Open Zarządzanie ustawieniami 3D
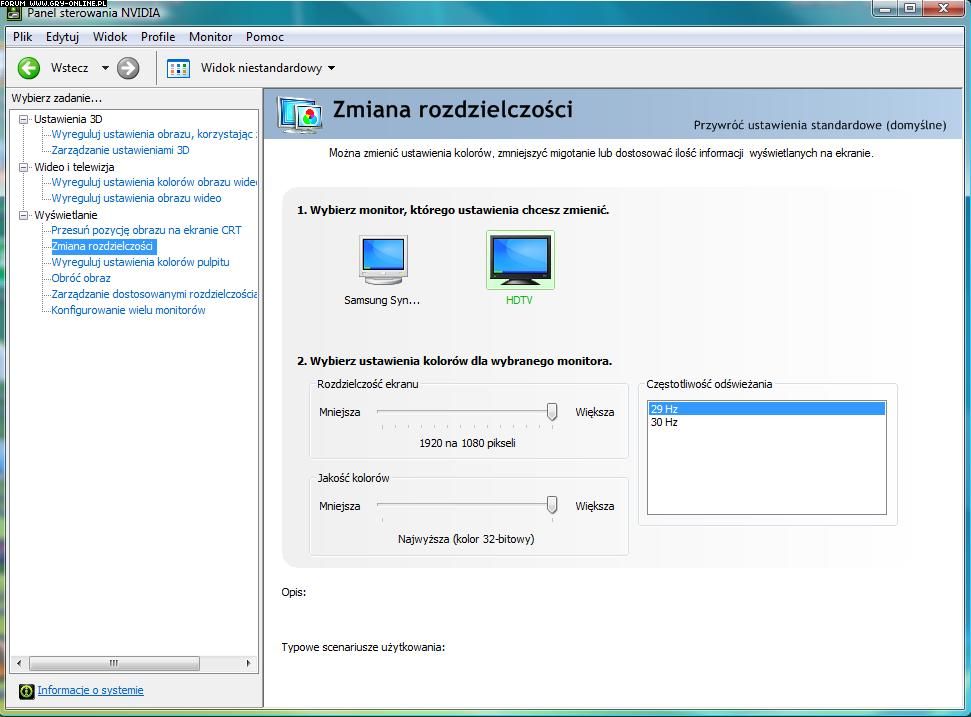 [x=120, y=150]
